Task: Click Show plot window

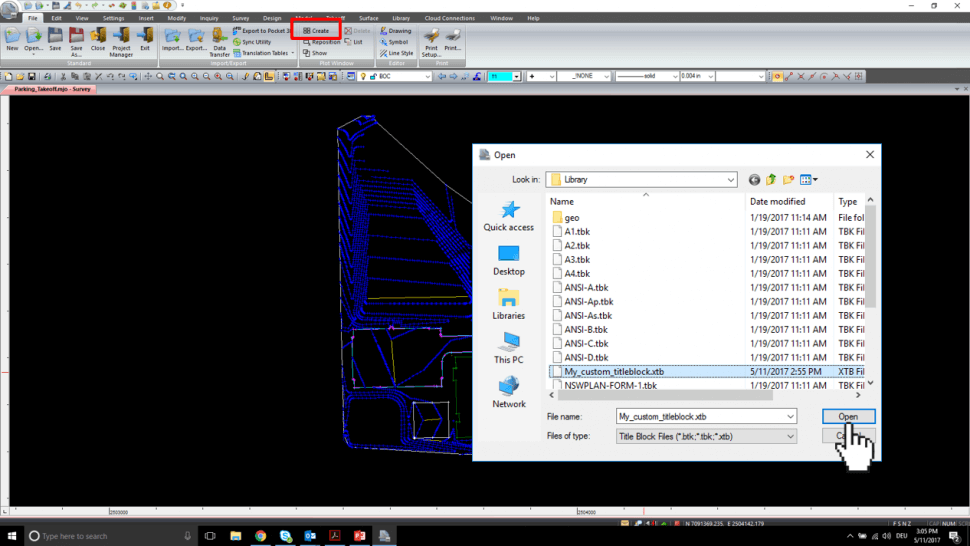Action: (x=315, y=53)
